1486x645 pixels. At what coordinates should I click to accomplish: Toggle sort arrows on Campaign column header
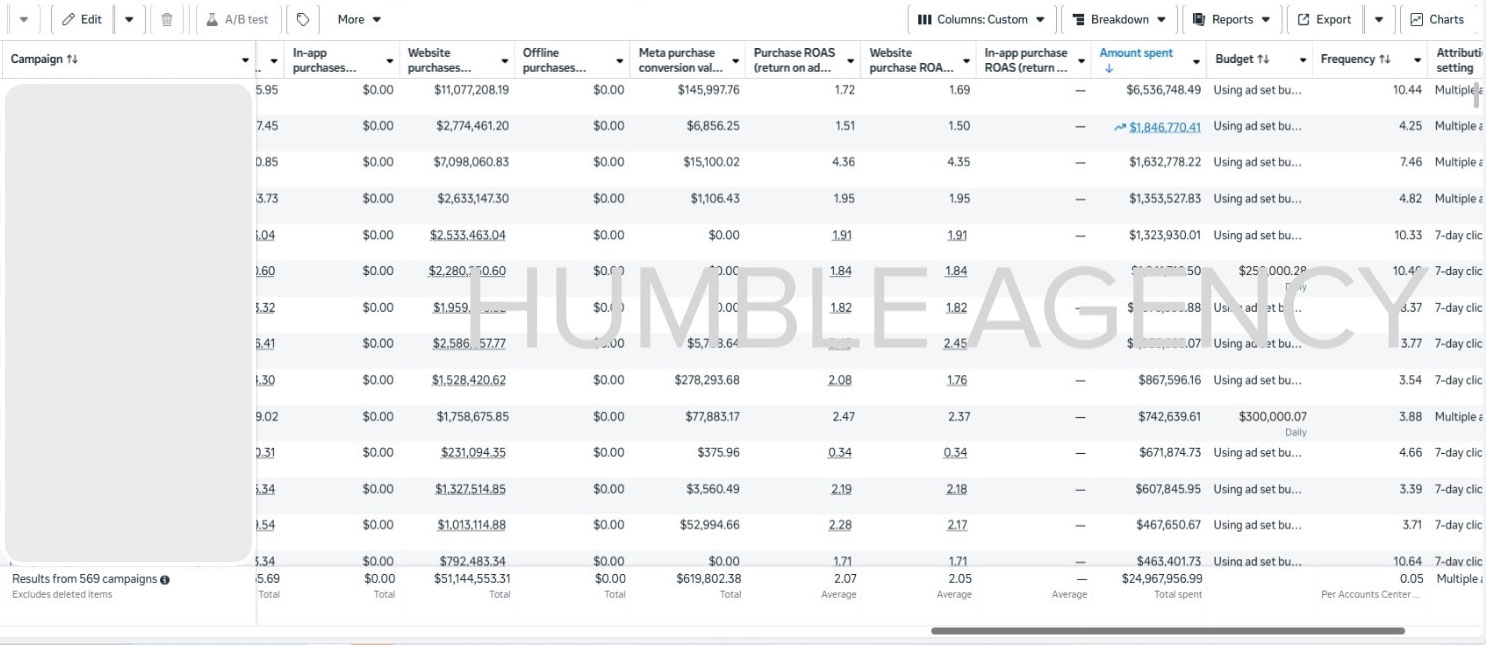coord(72,59)
